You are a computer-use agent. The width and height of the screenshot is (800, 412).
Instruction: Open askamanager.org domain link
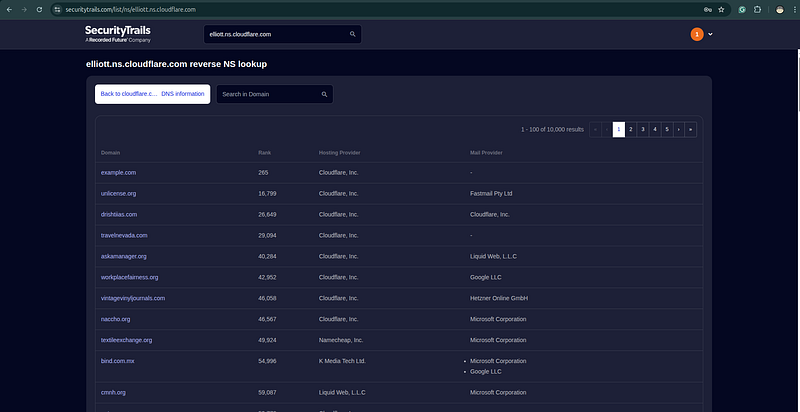pyautogui.click(x=123, y=256)
